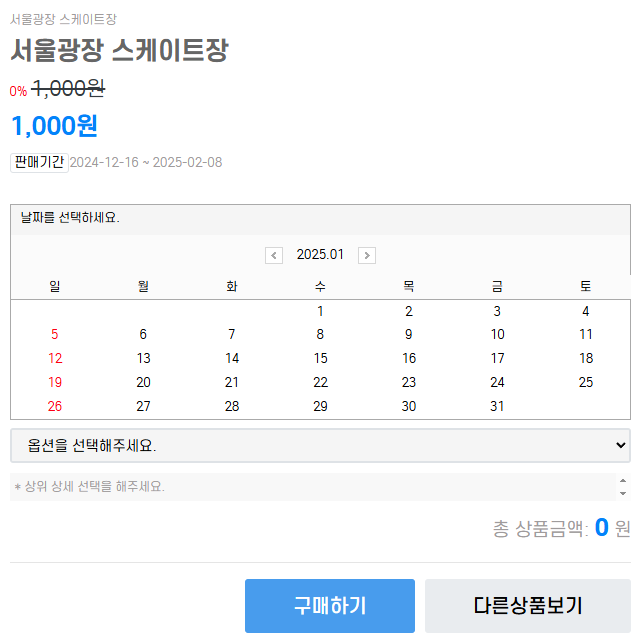This screenshot has width=637, height=642.
Task: Select January 15 on the calendar
Action: pyautogui.click(x=321, y=358)
